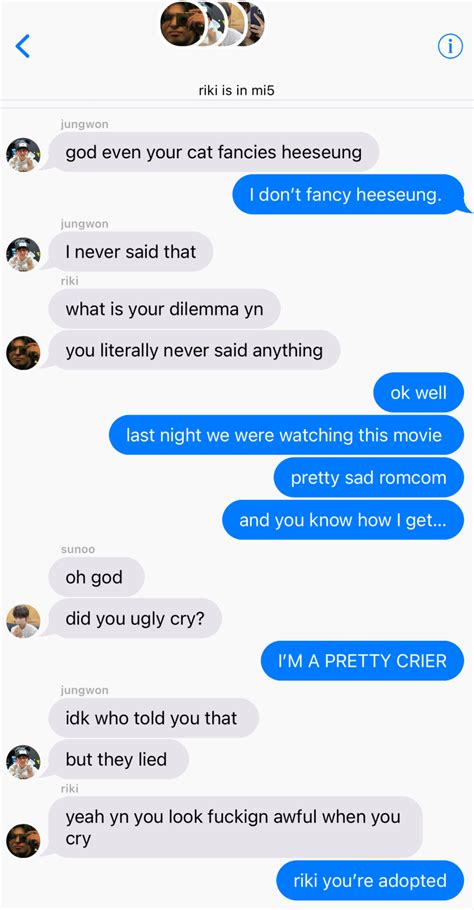
Task: Select 'last night we were watching this movie' bubble
Action: point(286,435)
